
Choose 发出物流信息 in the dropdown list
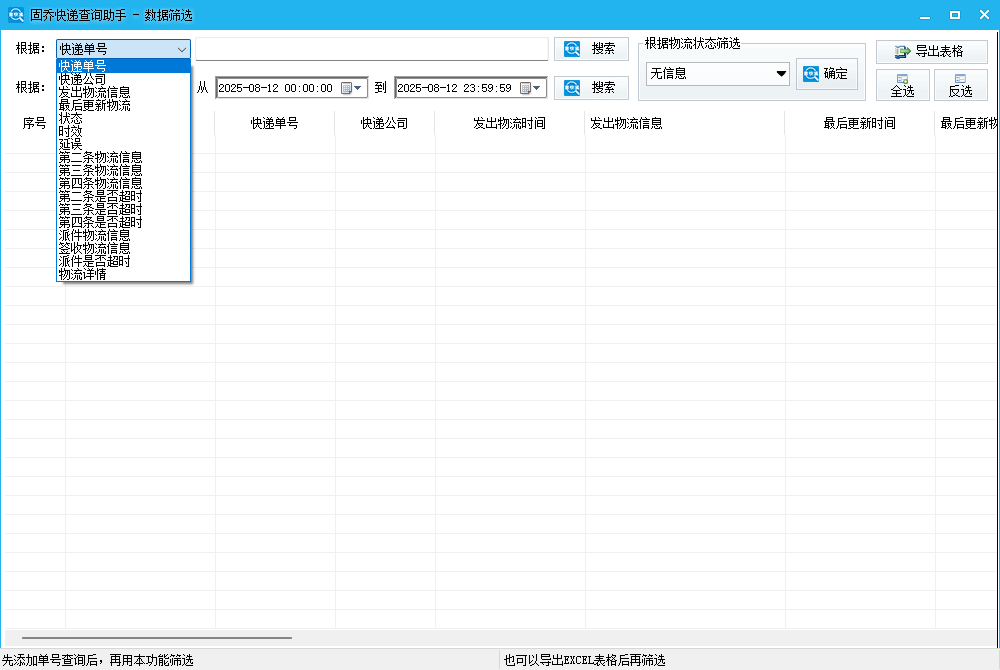100,92
